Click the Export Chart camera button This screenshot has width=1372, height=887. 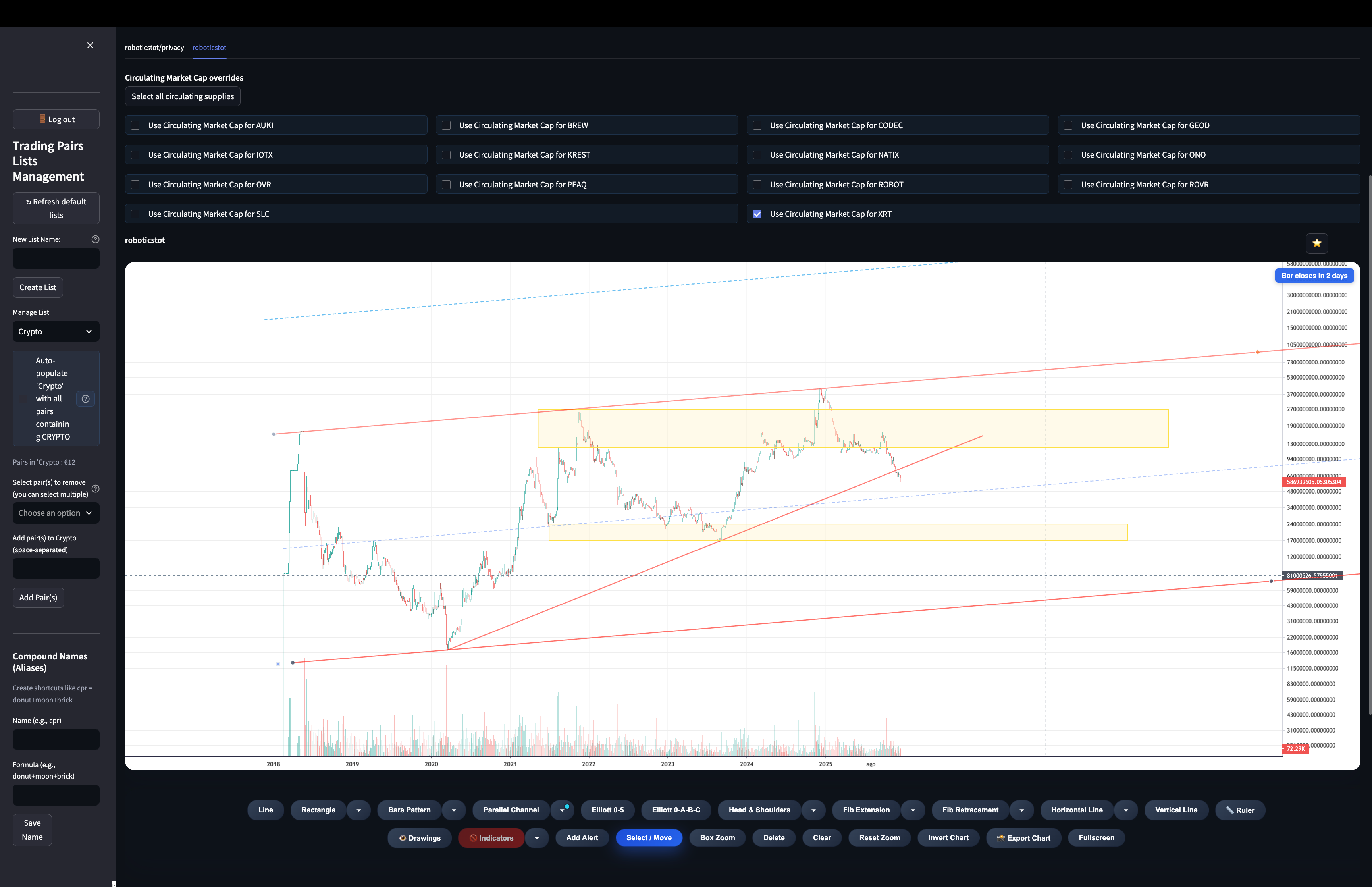pos(1023,837)
